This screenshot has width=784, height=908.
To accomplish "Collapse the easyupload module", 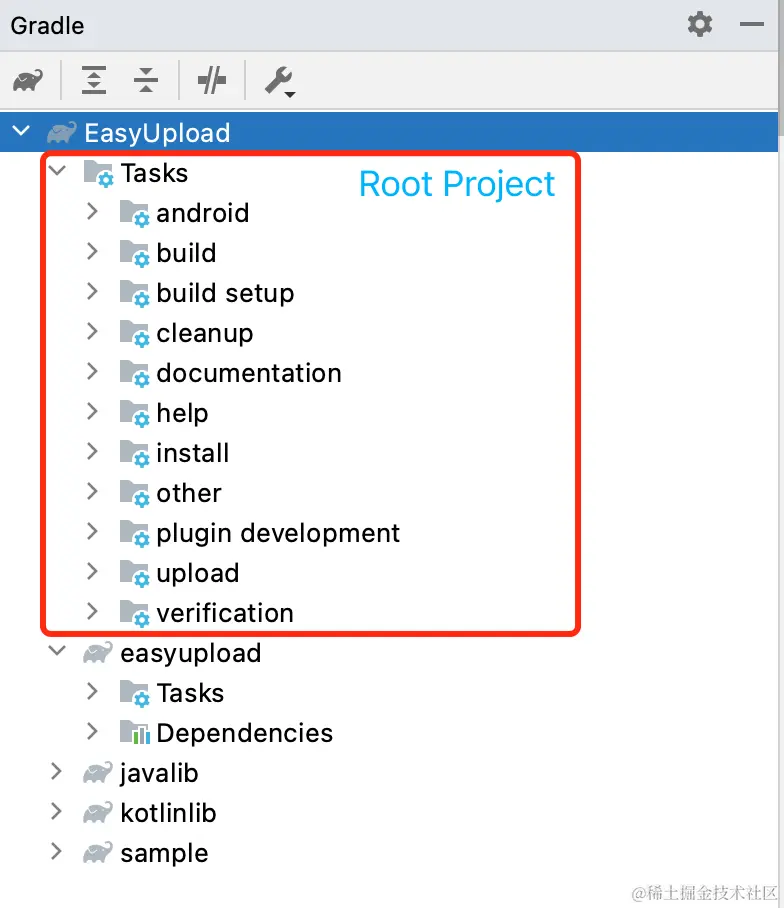I will coord(57,650).
